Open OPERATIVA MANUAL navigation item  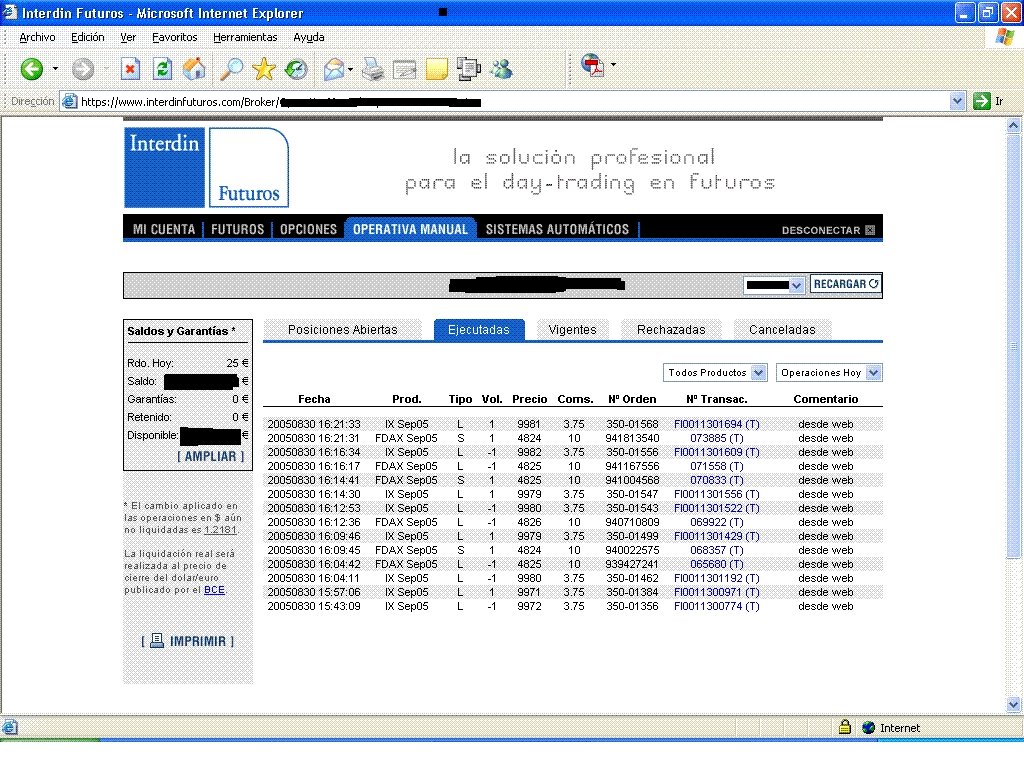point(410,229)
